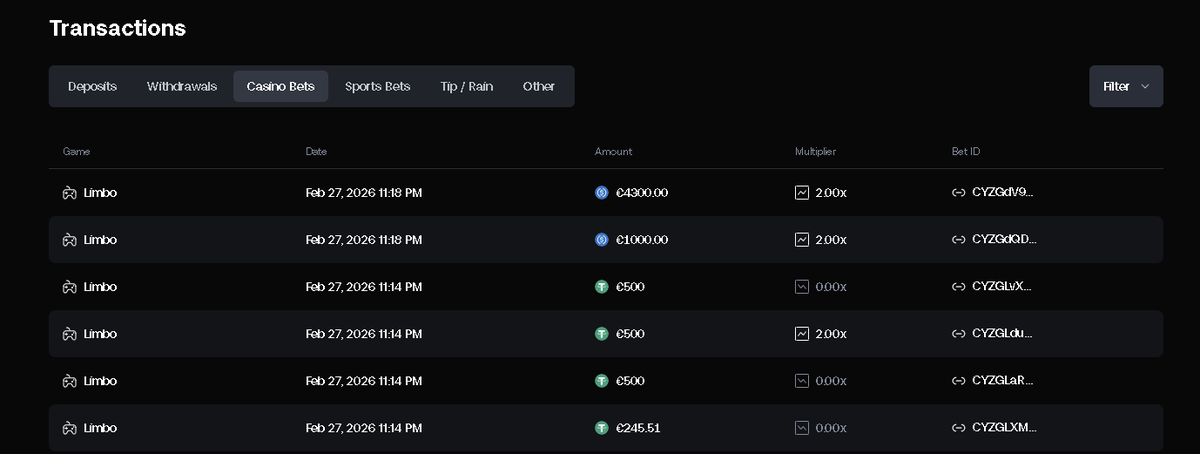Click 2.00x multiplier in CYZGLdu row
The width and height of the screenshot is (1200, 454).
(831, 334)
